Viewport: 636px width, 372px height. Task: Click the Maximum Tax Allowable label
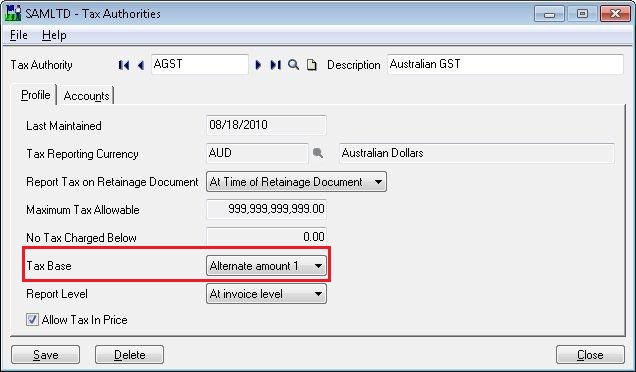(x=83, y=210)
